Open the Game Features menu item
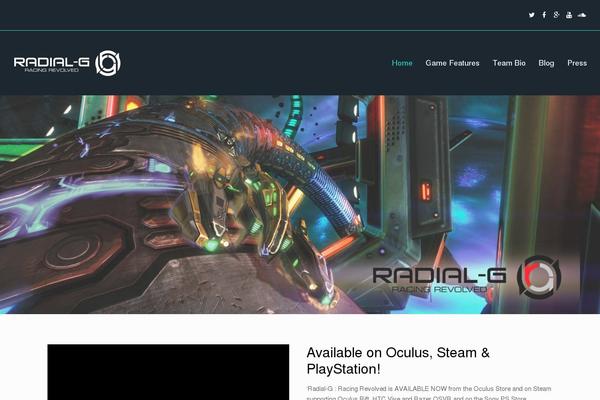Viewport: 600px width, 400px height. 452,63
